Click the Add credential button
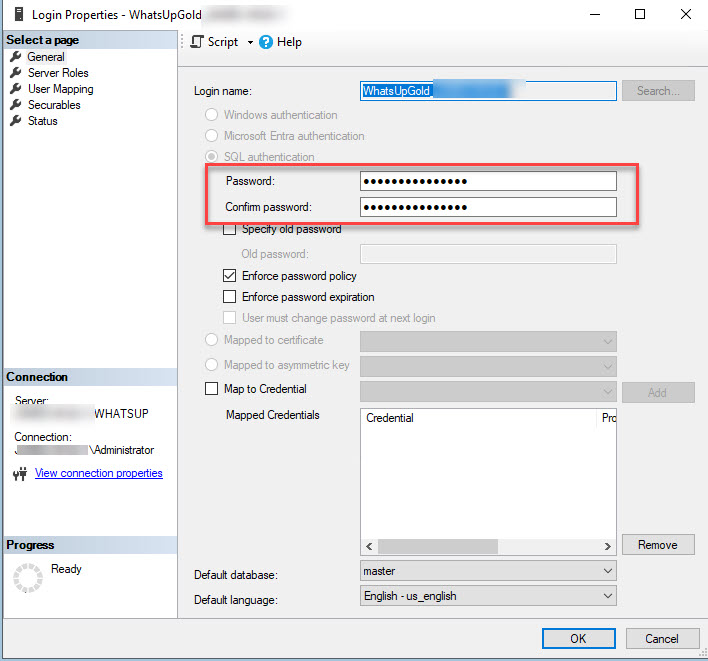The width and height of the screenshot is (708, 661). 658,392
